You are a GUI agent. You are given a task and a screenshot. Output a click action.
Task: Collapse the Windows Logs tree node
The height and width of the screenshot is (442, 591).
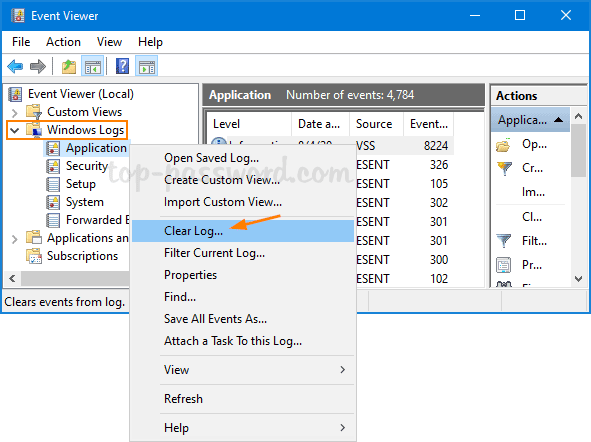click(15, 130)
